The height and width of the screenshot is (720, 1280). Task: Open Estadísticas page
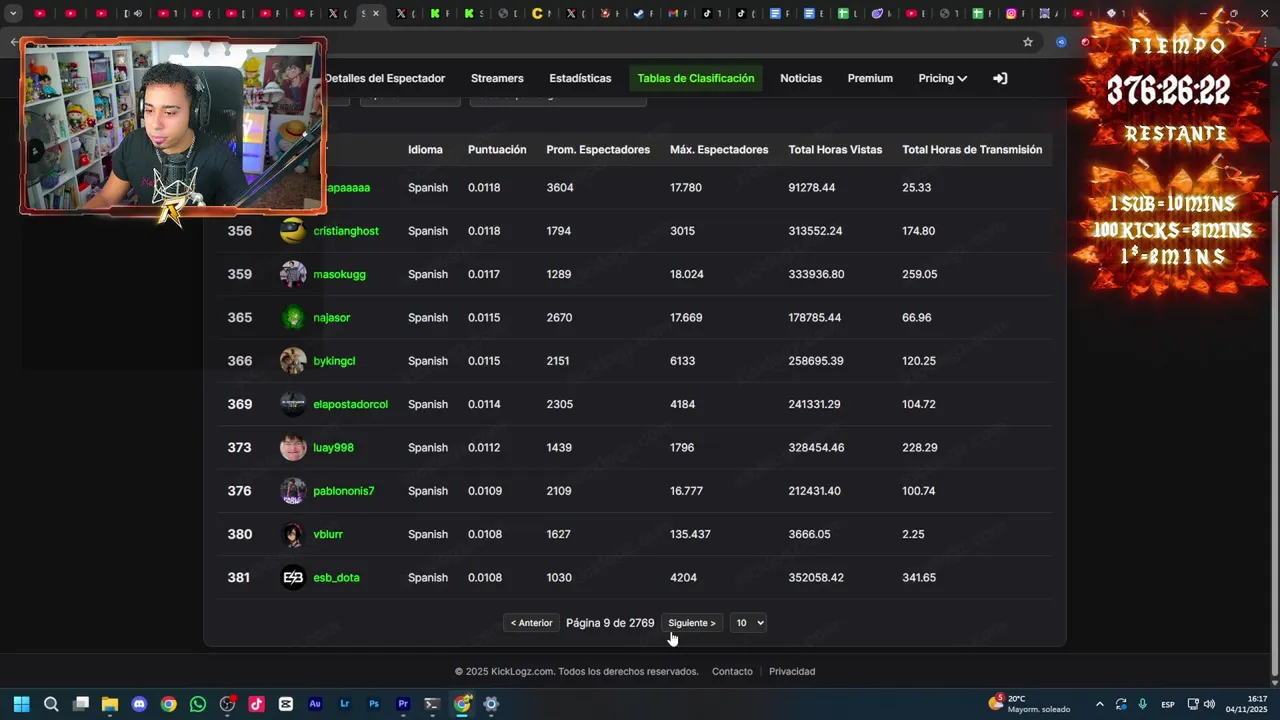580,78
